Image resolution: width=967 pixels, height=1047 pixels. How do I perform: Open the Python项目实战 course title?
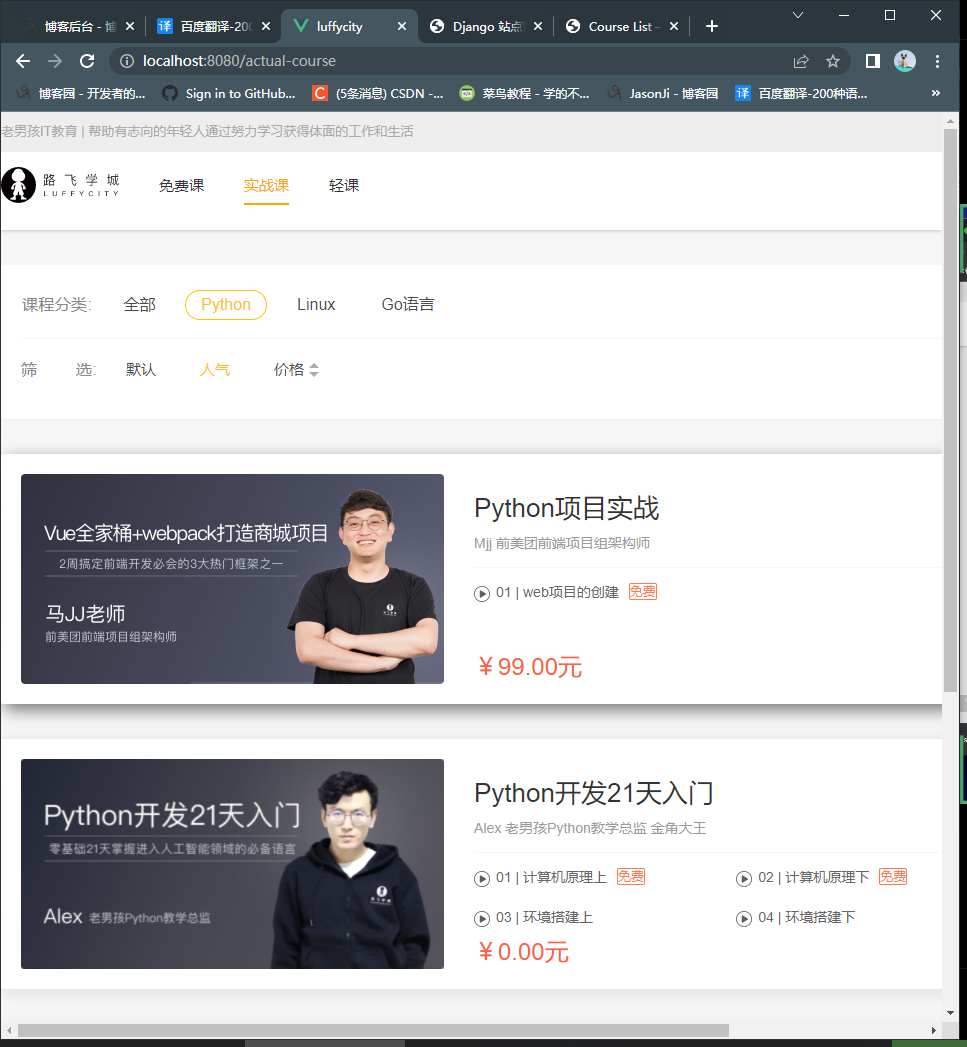tap(566, 508)
